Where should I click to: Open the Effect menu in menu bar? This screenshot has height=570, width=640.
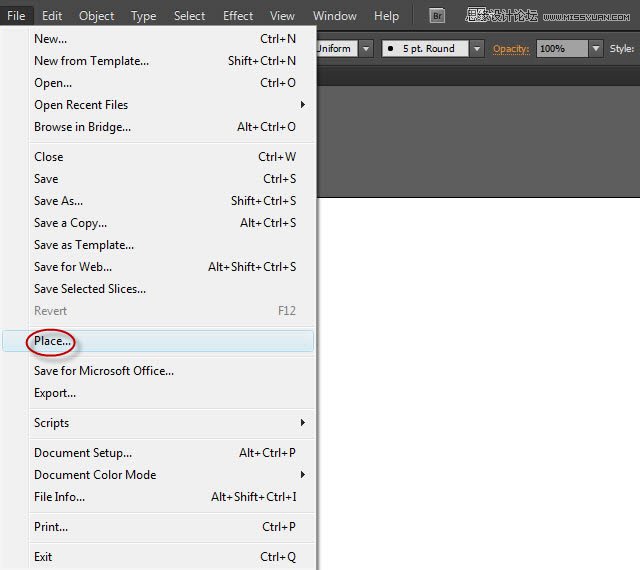(238, 16)
